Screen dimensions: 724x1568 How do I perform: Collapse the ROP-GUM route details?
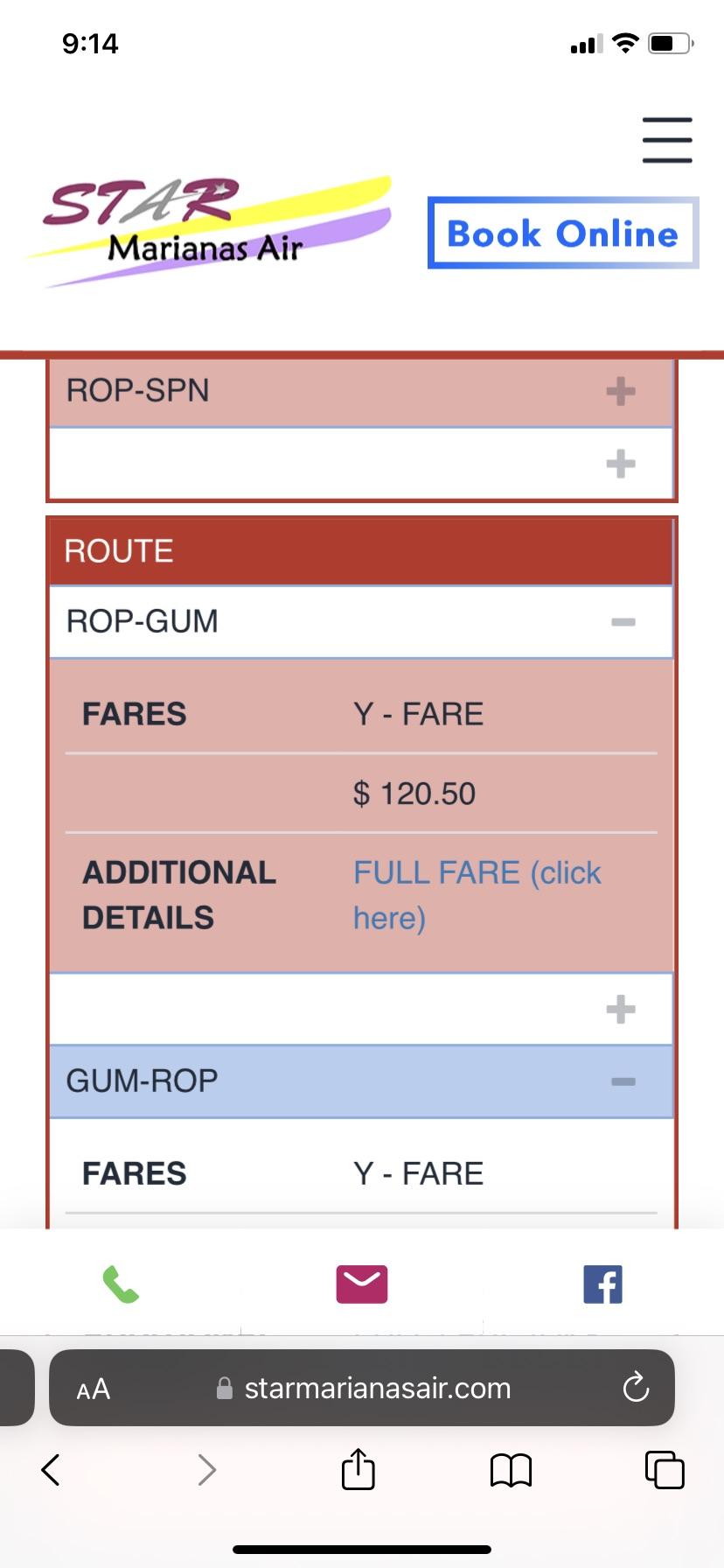tap(361, 621)
